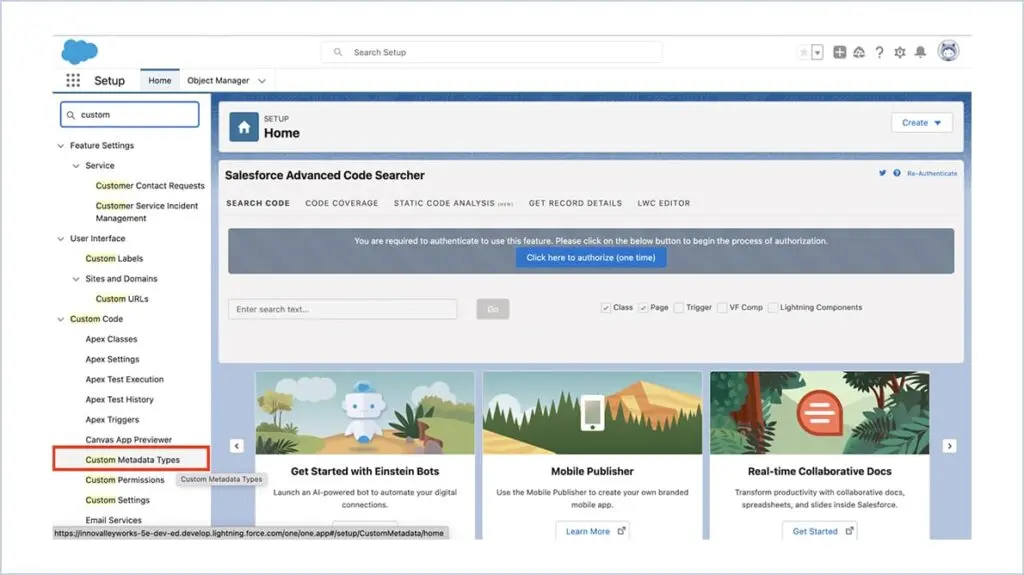This screenshot has width=1024, height=575.
Task: Click here to authorize (one time)
Action: coord(591,257)
